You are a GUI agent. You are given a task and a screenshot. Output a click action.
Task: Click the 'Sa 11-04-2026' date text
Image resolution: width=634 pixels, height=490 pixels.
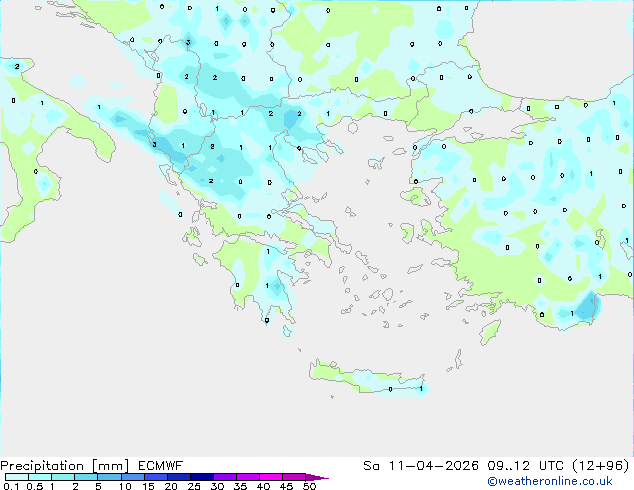(x=421, y=466)
